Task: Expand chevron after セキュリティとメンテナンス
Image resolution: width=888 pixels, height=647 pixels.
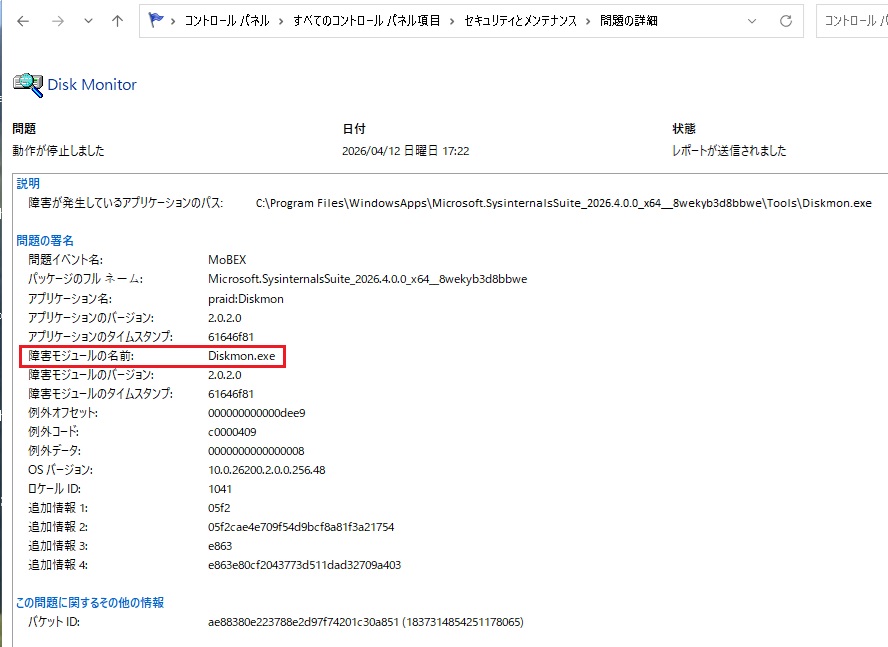Action: pos(588,22)
